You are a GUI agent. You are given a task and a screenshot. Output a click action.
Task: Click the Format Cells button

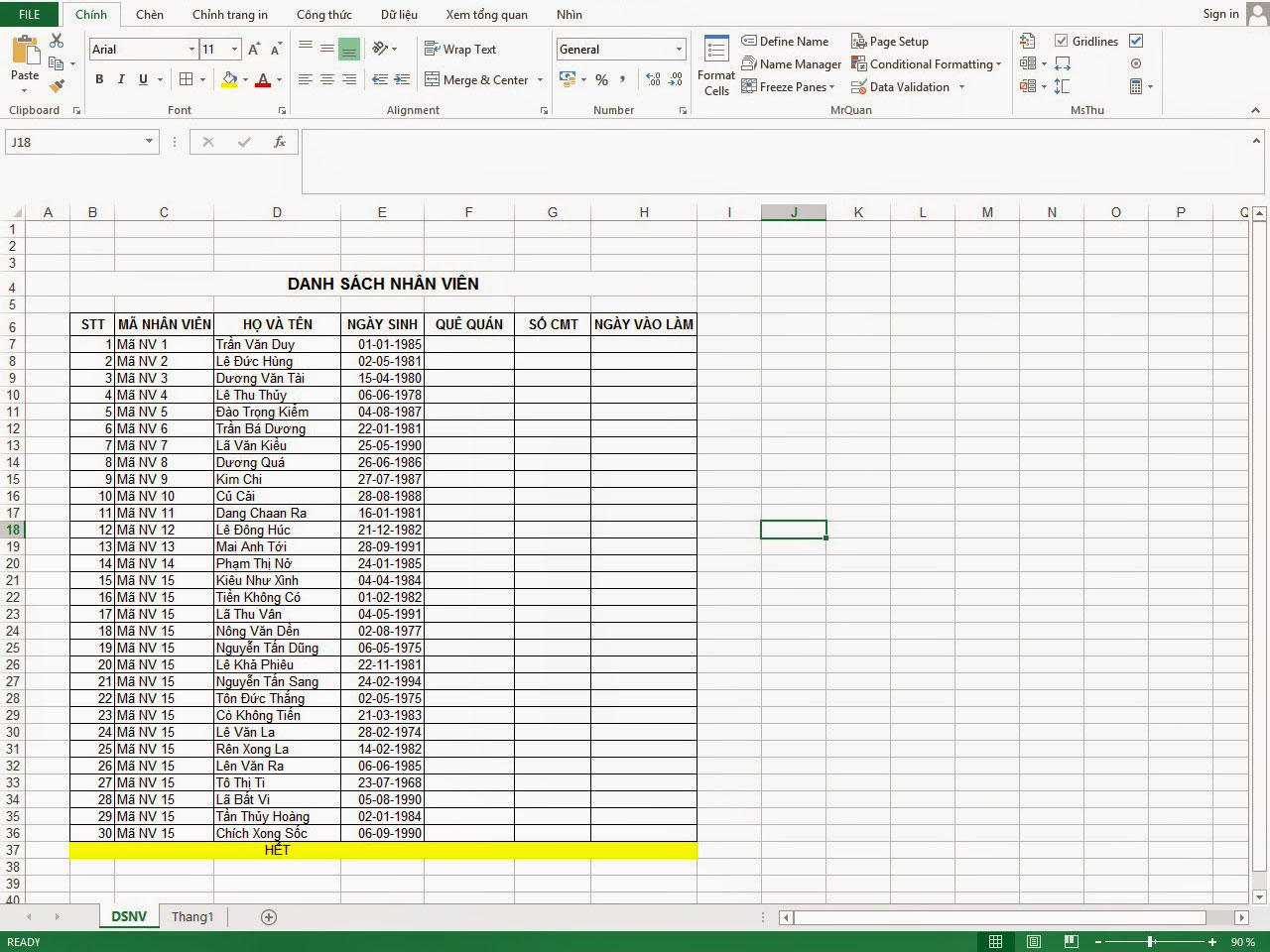point(714,64)
